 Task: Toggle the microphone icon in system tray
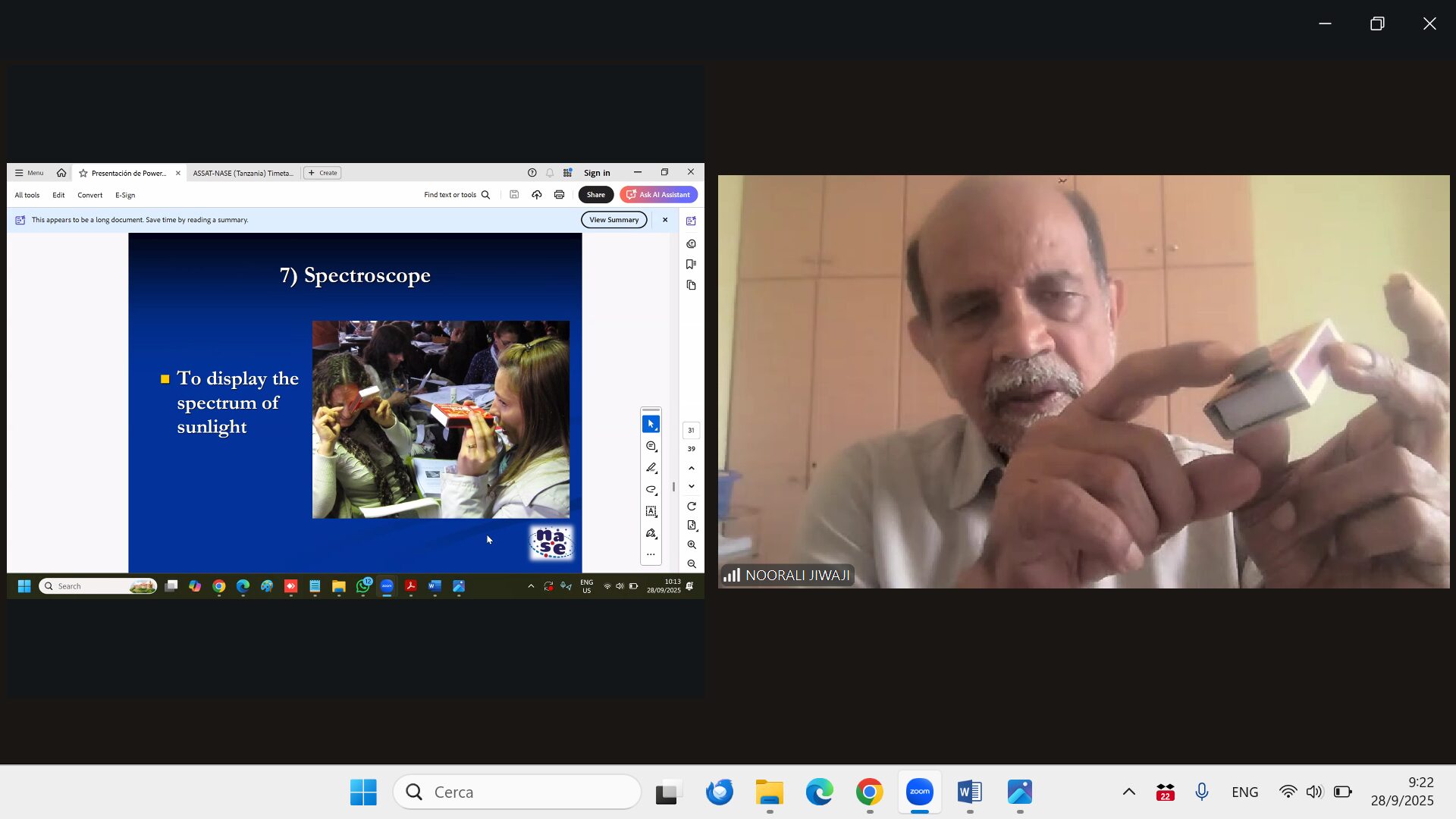pos(1202,792)
